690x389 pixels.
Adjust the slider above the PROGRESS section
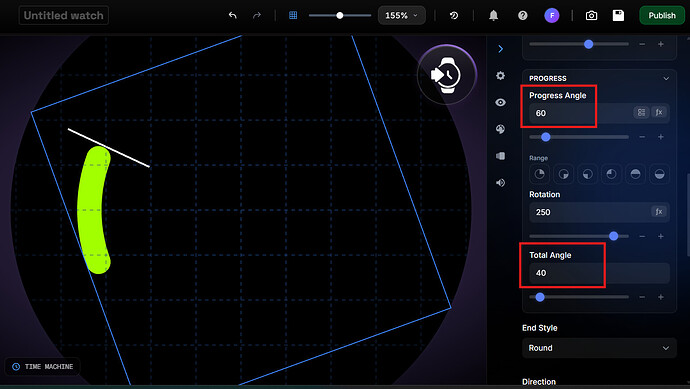(588, 44)
